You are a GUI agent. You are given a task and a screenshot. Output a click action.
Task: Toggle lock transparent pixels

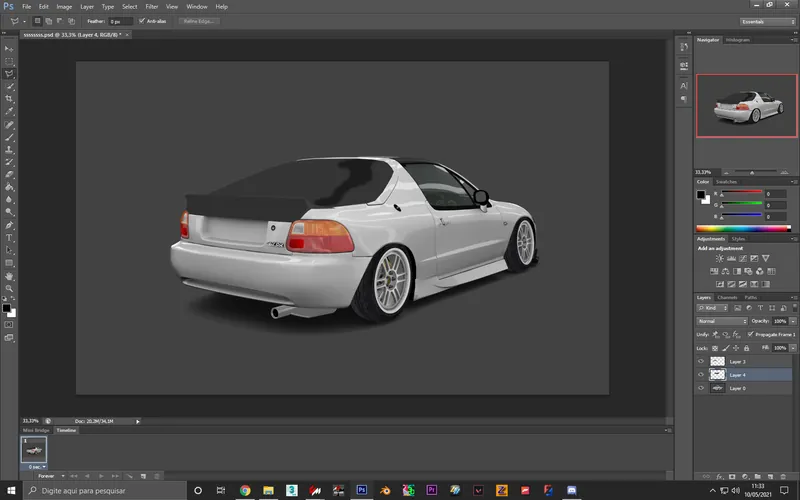[715, 348]
